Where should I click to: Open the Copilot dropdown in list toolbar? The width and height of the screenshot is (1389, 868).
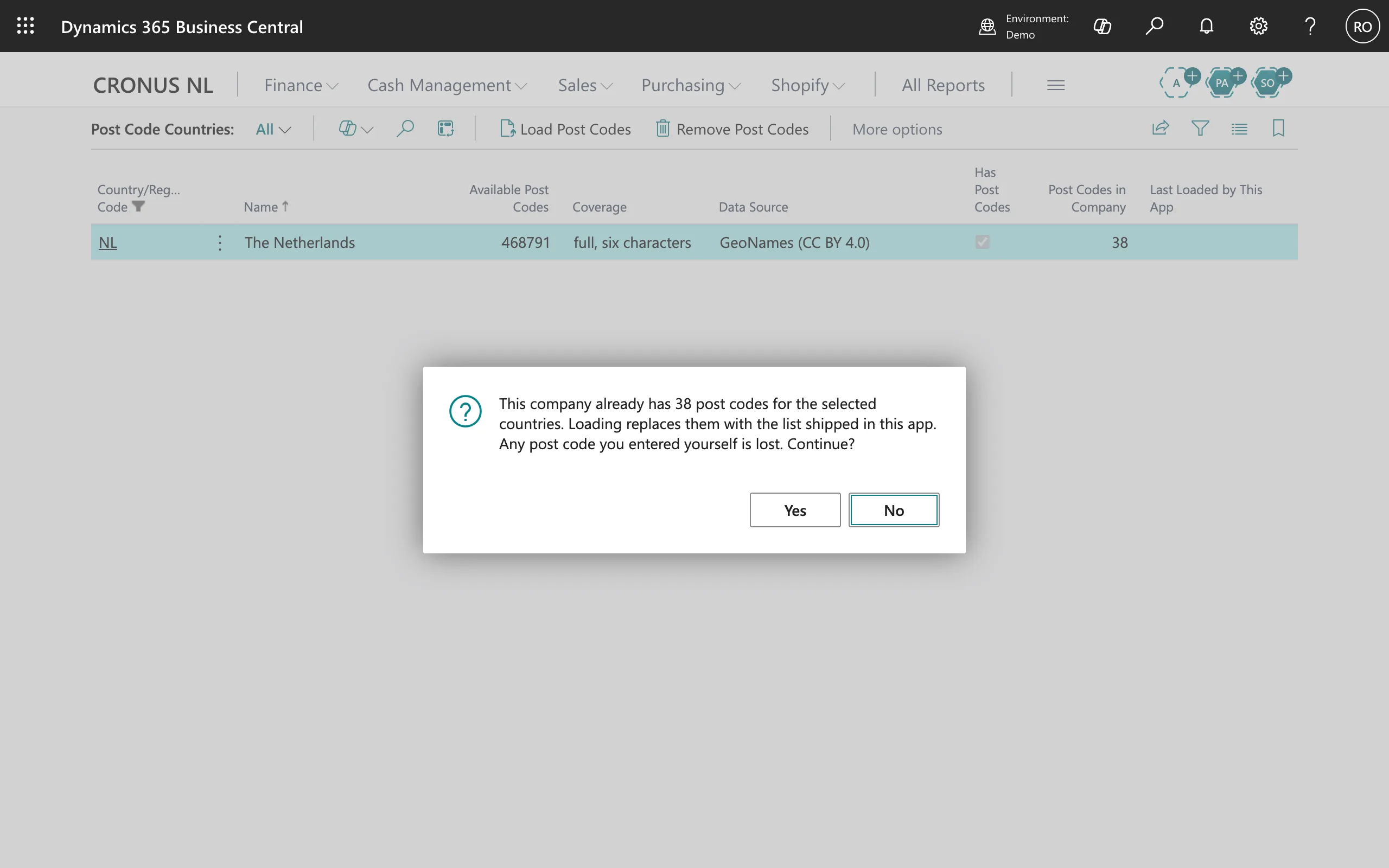356,129
